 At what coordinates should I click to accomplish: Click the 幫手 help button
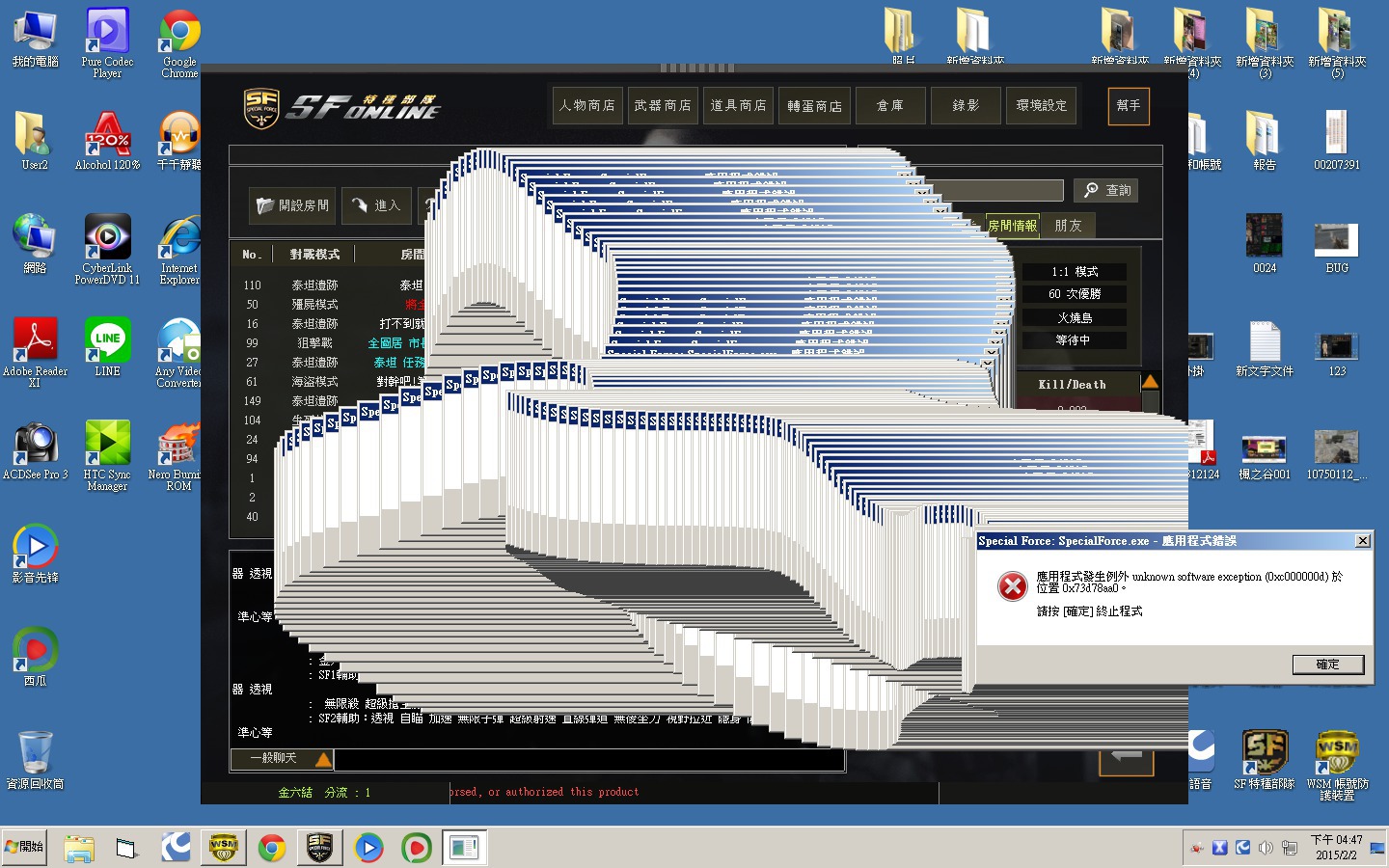coord(1129,106)
